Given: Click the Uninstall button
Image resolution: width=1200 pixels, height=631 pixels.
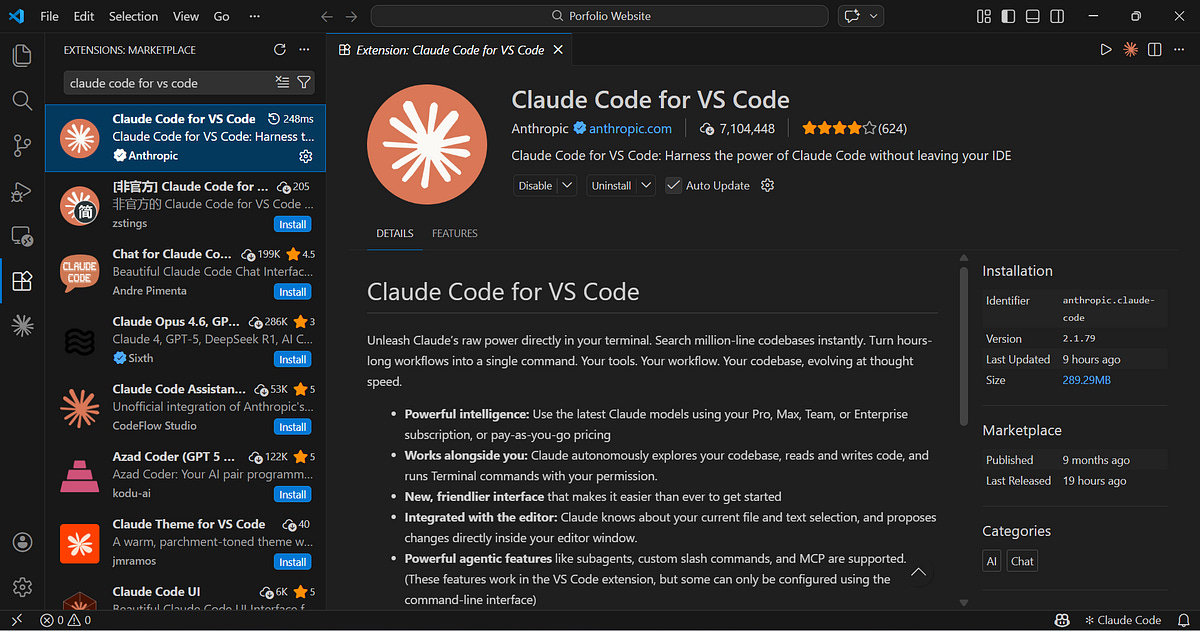Looking at the screenshot, I should click(611, 185).
